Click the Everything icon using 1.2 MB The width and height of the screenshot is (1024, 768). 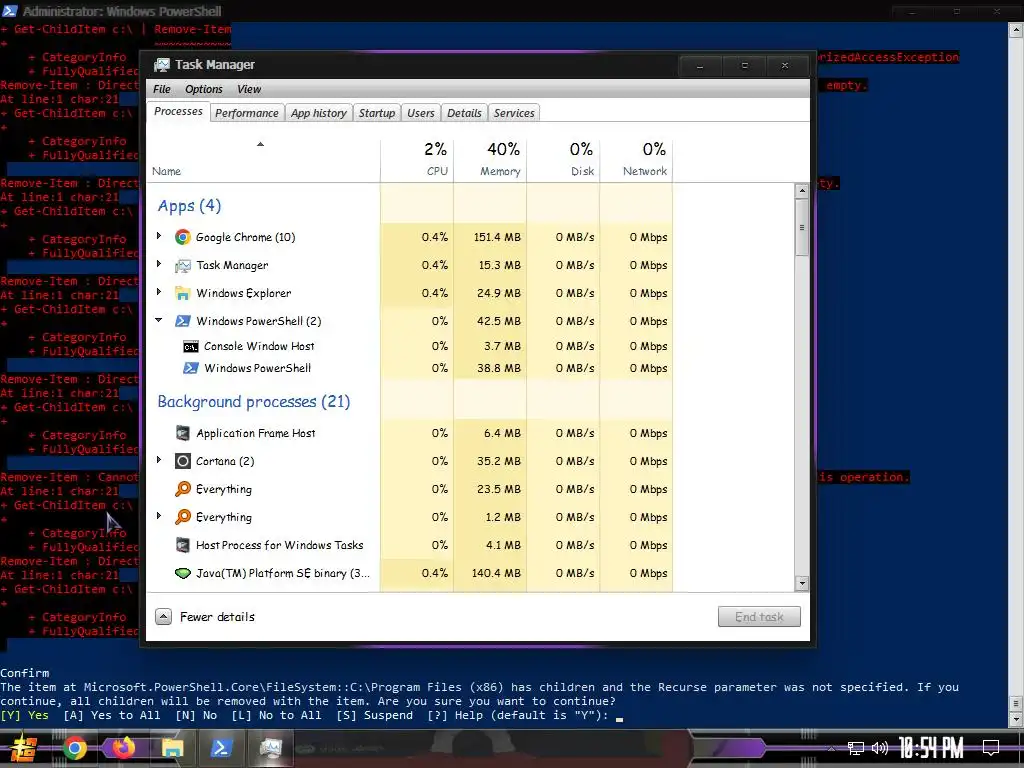(x=183, y=517)
